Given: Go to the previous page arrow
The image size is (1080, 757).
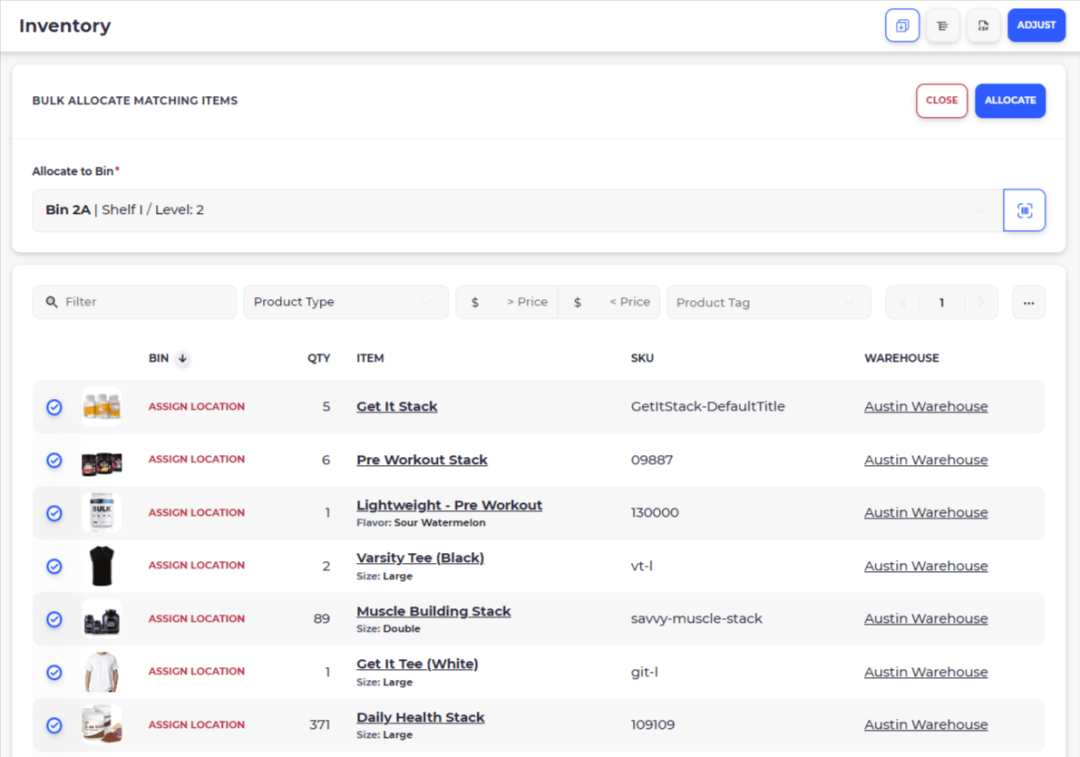Looking at the screenshot, I should (x=903, y=302).
